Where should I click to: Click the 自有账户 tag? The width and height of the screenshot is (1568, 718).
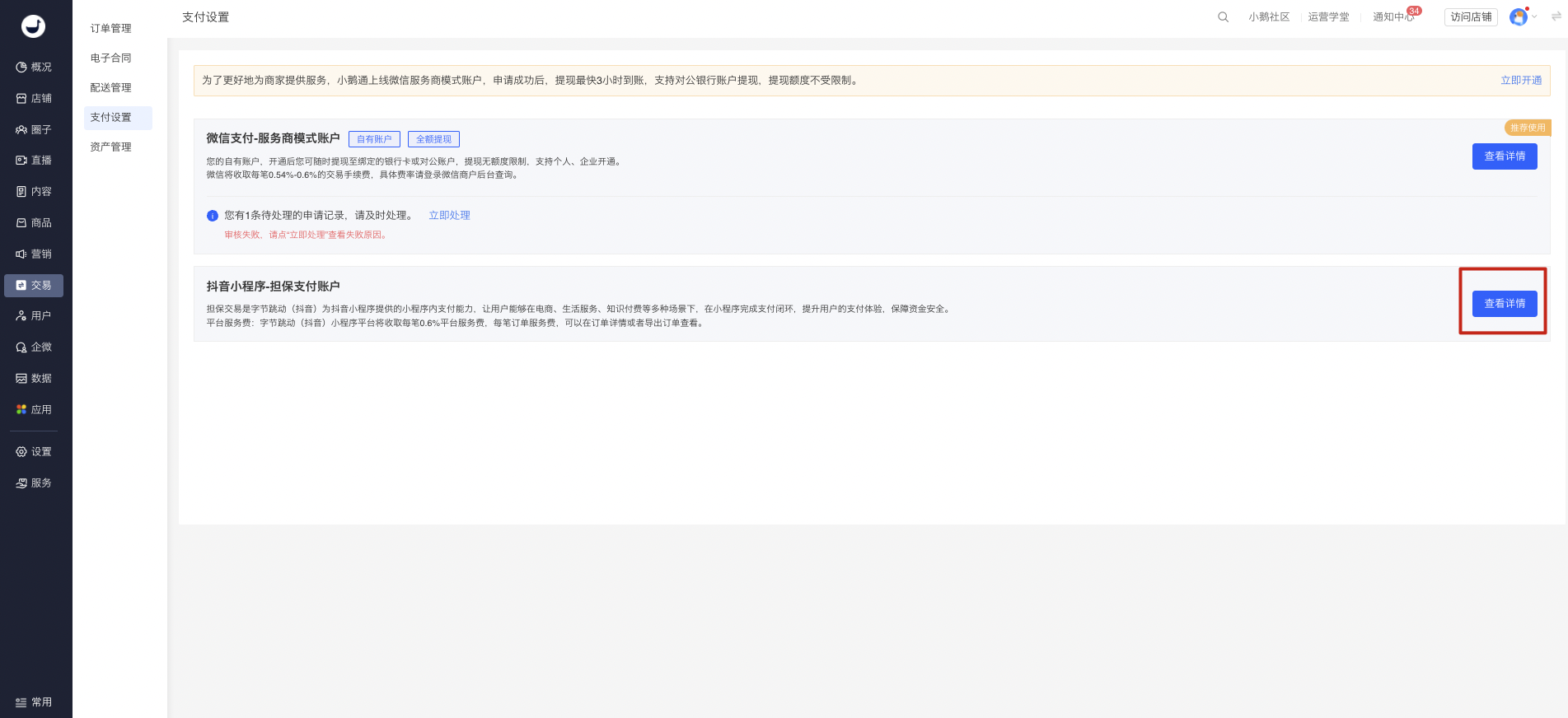(374, 139)
